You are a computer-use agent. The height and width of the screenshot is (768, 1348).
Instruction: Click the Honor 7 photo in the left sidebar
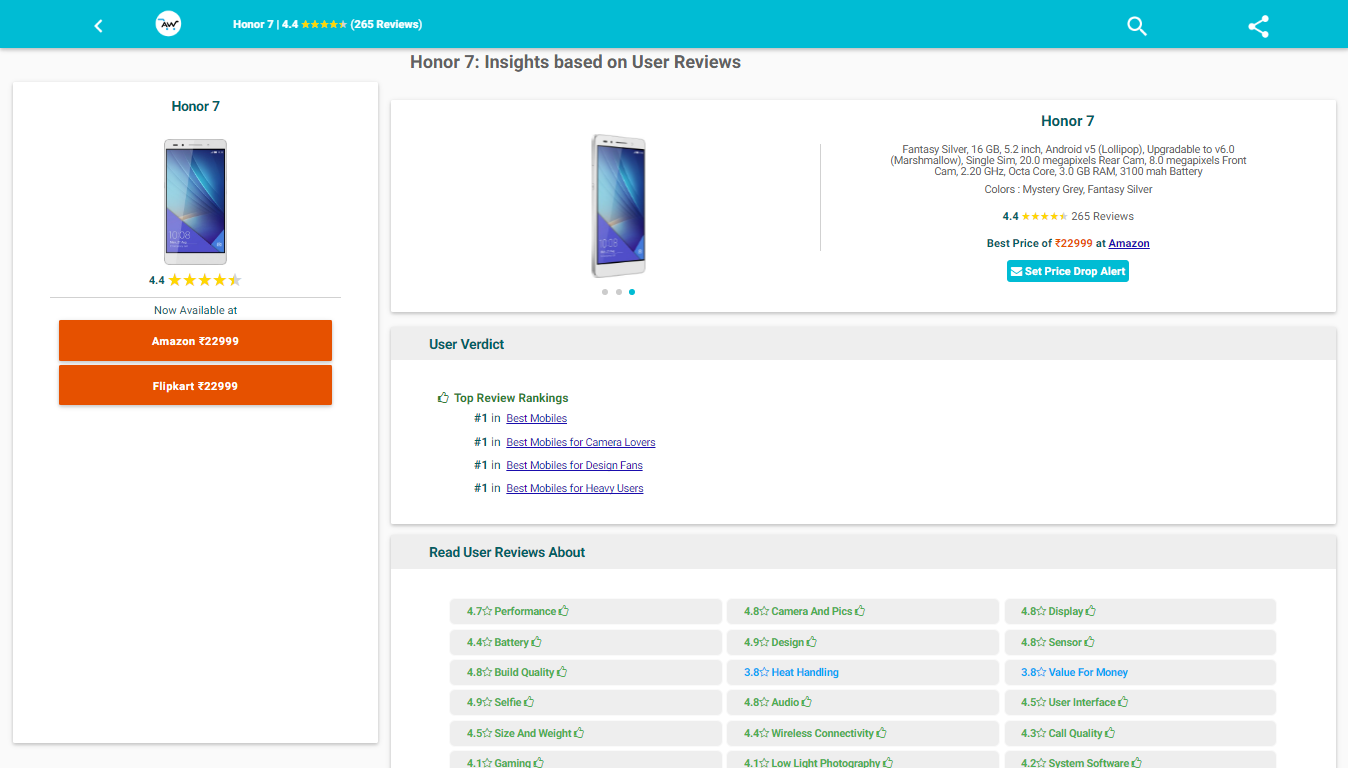click(195, 202)
